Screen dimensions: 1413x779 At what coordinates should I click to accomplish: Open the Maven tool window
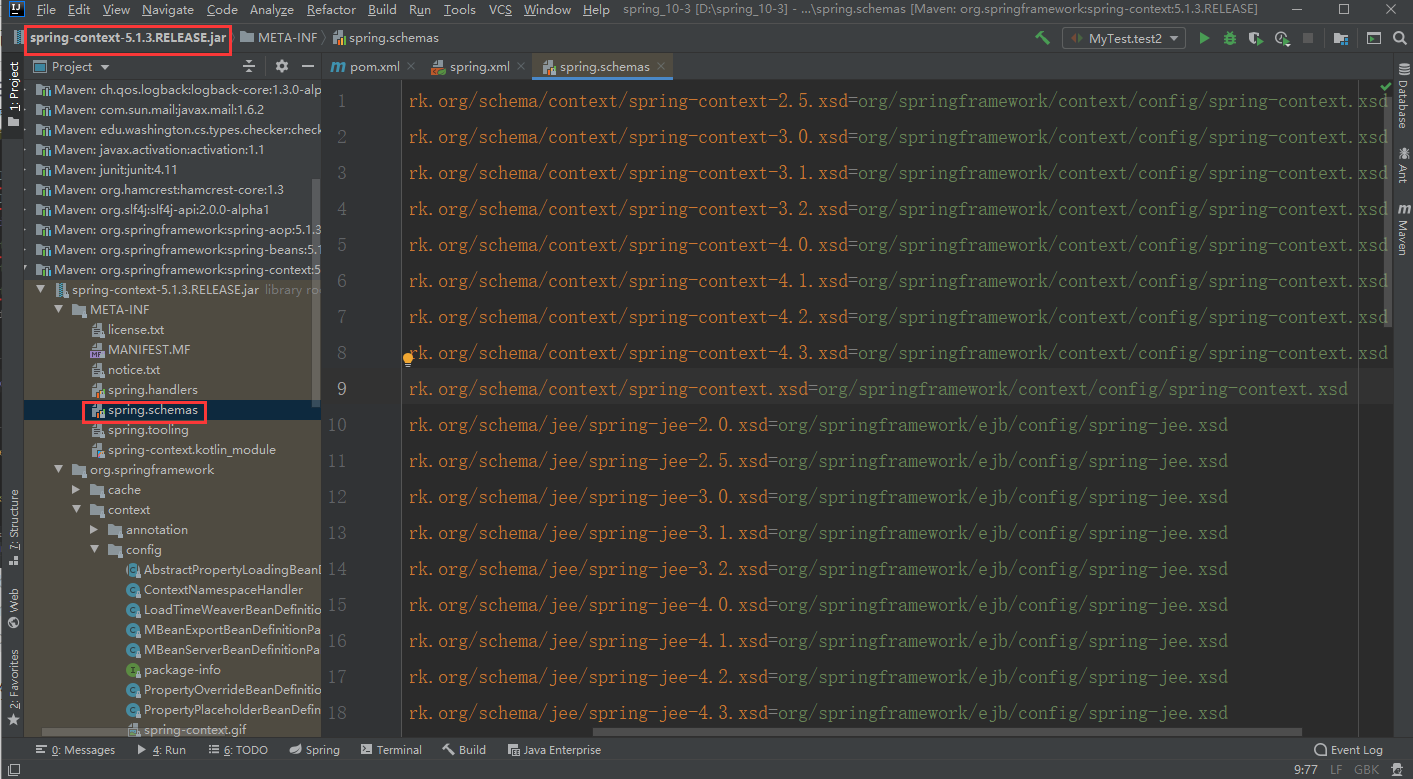tap(1402, 229)
